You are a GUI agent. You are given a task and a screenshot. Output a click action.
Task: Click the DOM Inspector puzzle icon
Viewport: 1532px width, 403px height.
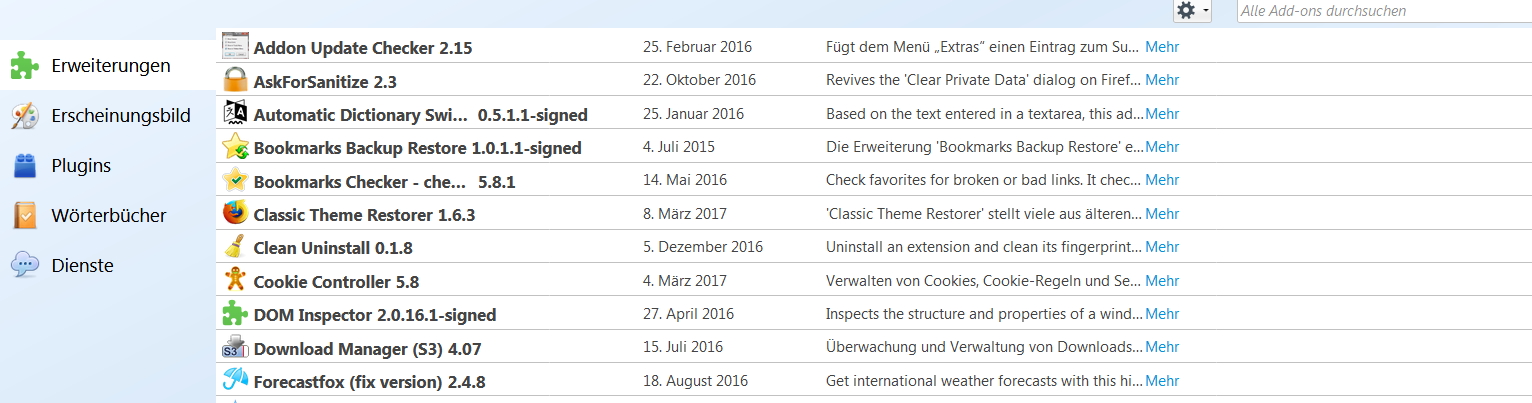235,314
